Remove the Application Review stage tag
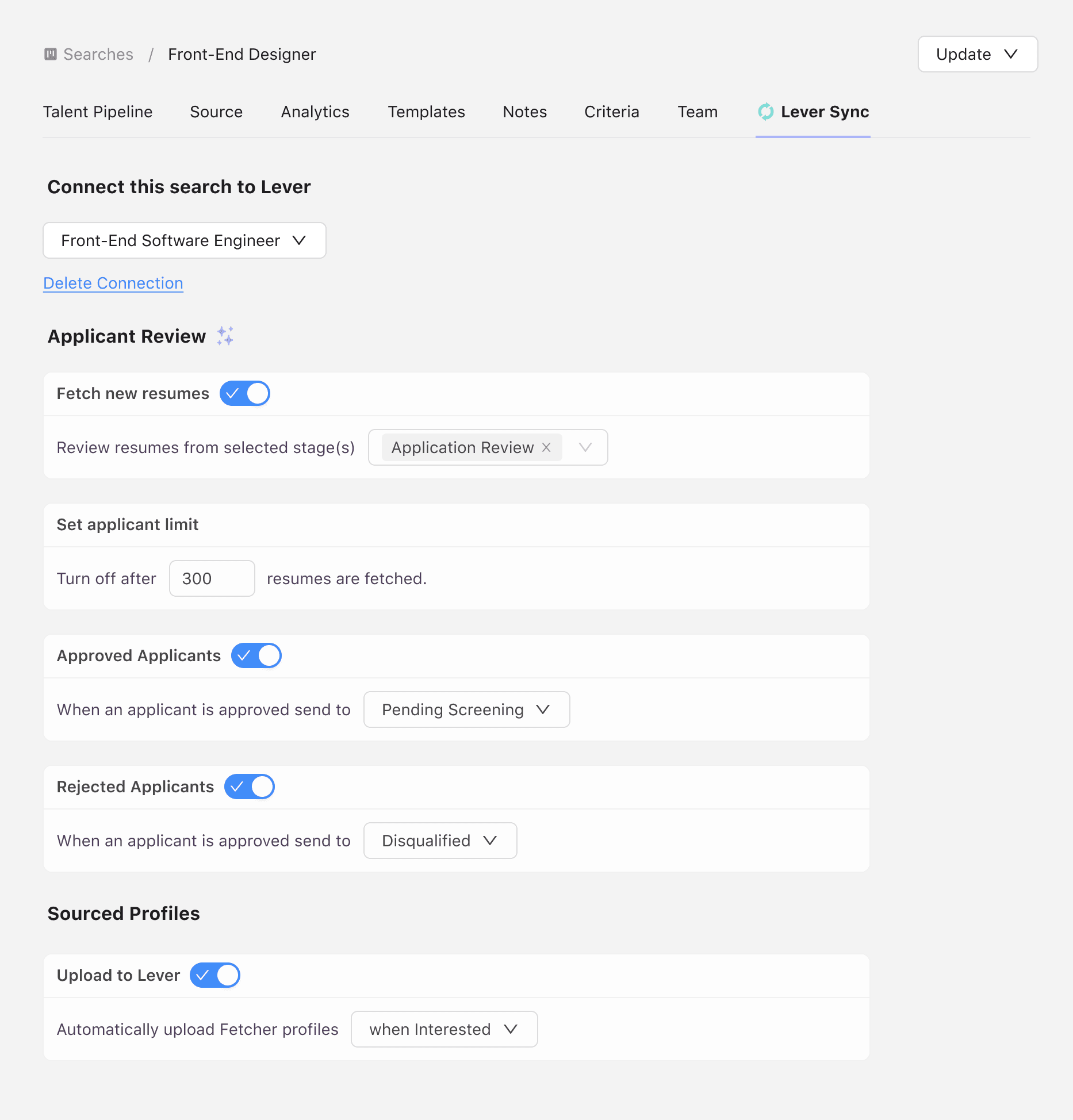The image size is (1073, 1120). coord(546,447)
